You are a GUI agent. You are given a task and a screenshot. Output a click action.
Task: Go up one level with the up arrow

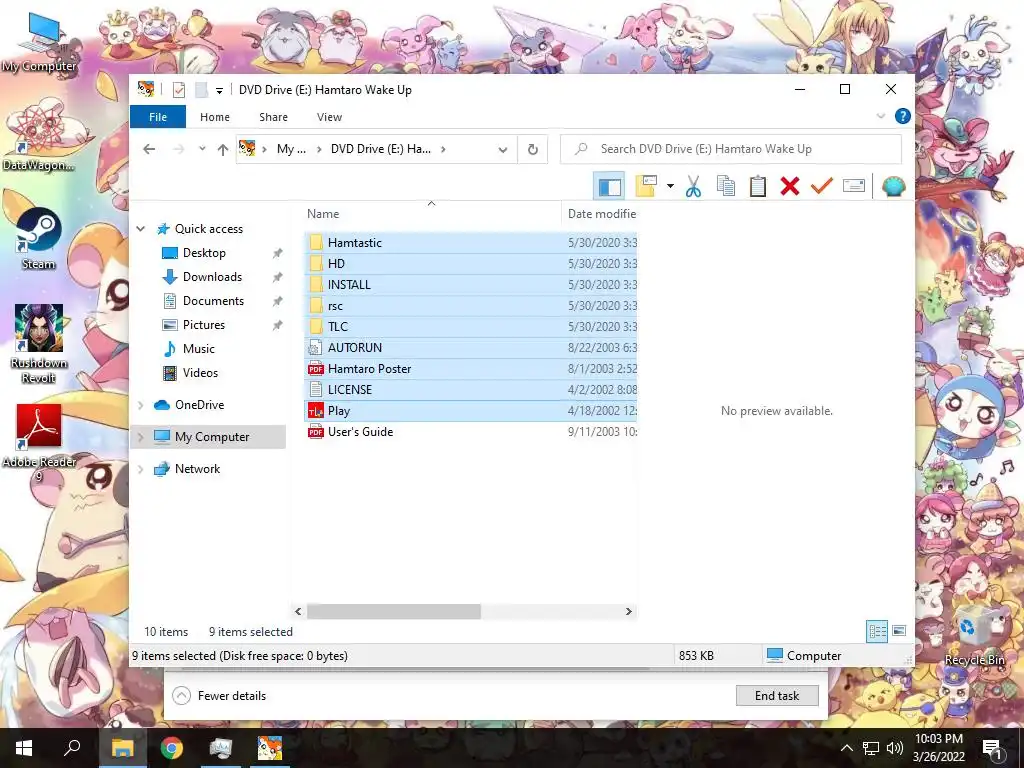point(223,150)
